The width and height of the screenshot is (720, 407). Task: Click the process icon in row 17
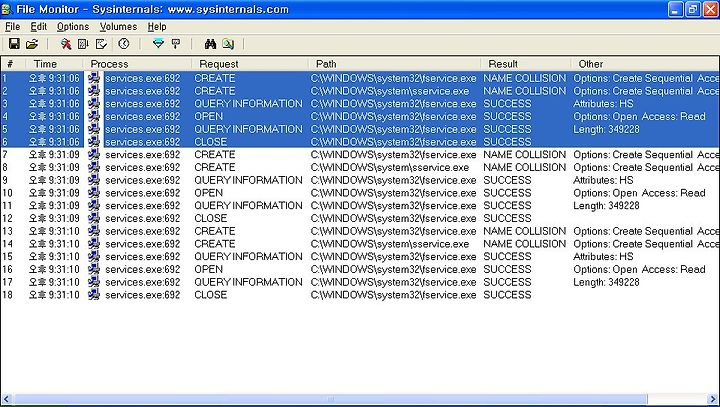click(x=94, y=282)
